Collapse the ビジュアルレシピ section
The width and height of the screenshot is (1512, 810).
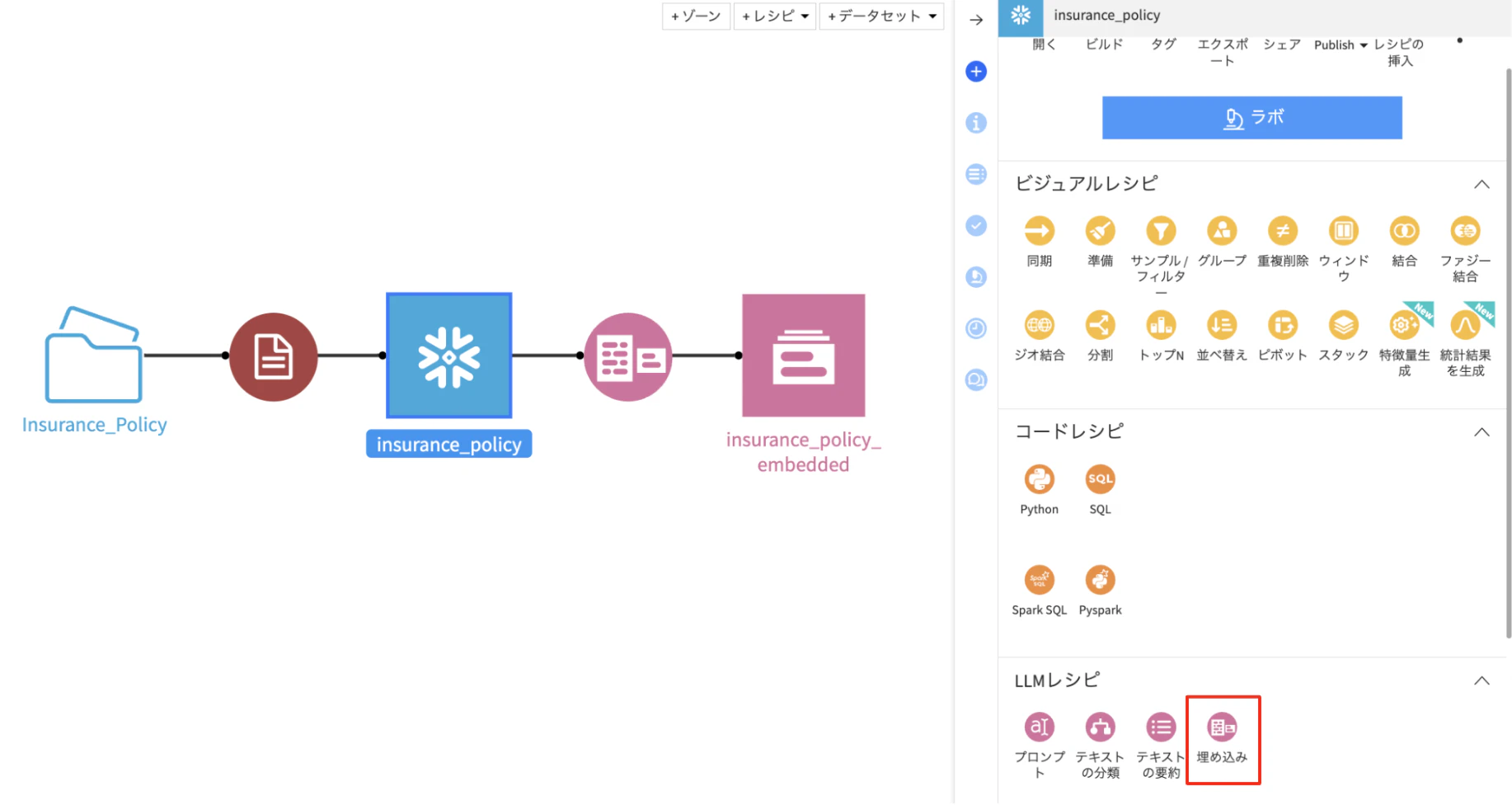(x=1481, y=184)
